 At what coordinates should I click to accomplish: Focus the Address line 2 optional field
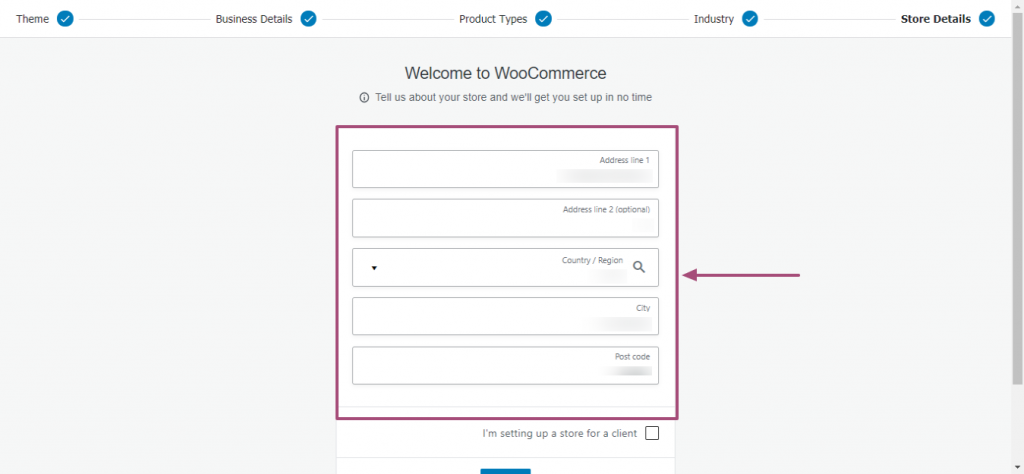[x=505, y=218]
